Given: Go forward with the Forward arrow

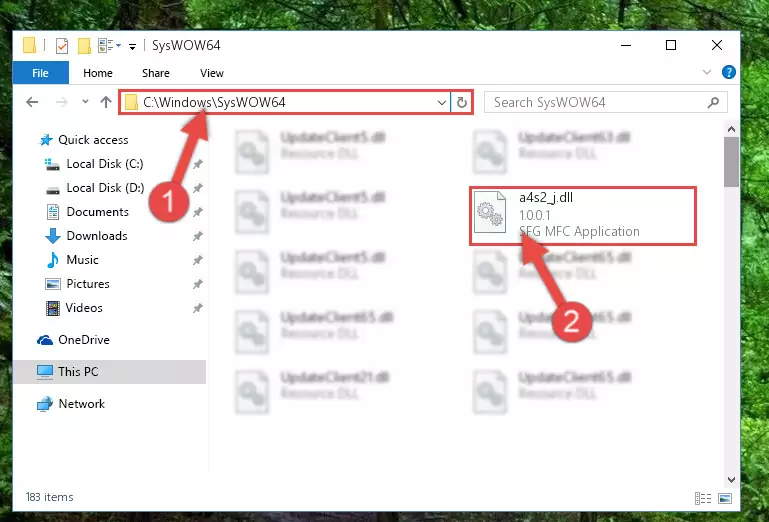Looking at the screenshot, I should 62,102.
